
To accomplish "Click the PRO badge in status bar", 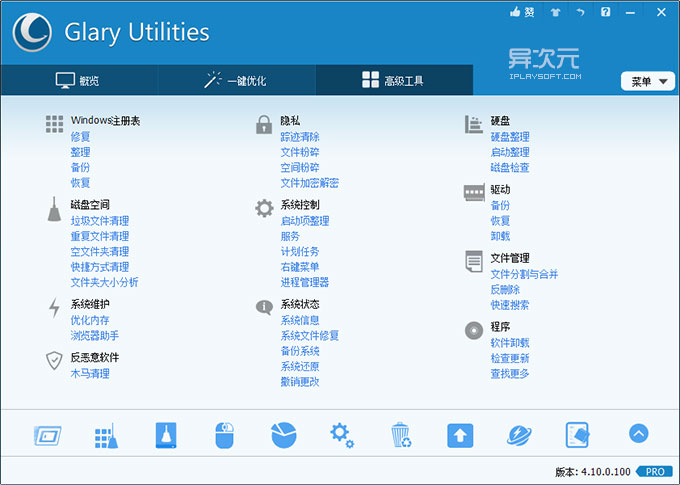I will point(655,472).
